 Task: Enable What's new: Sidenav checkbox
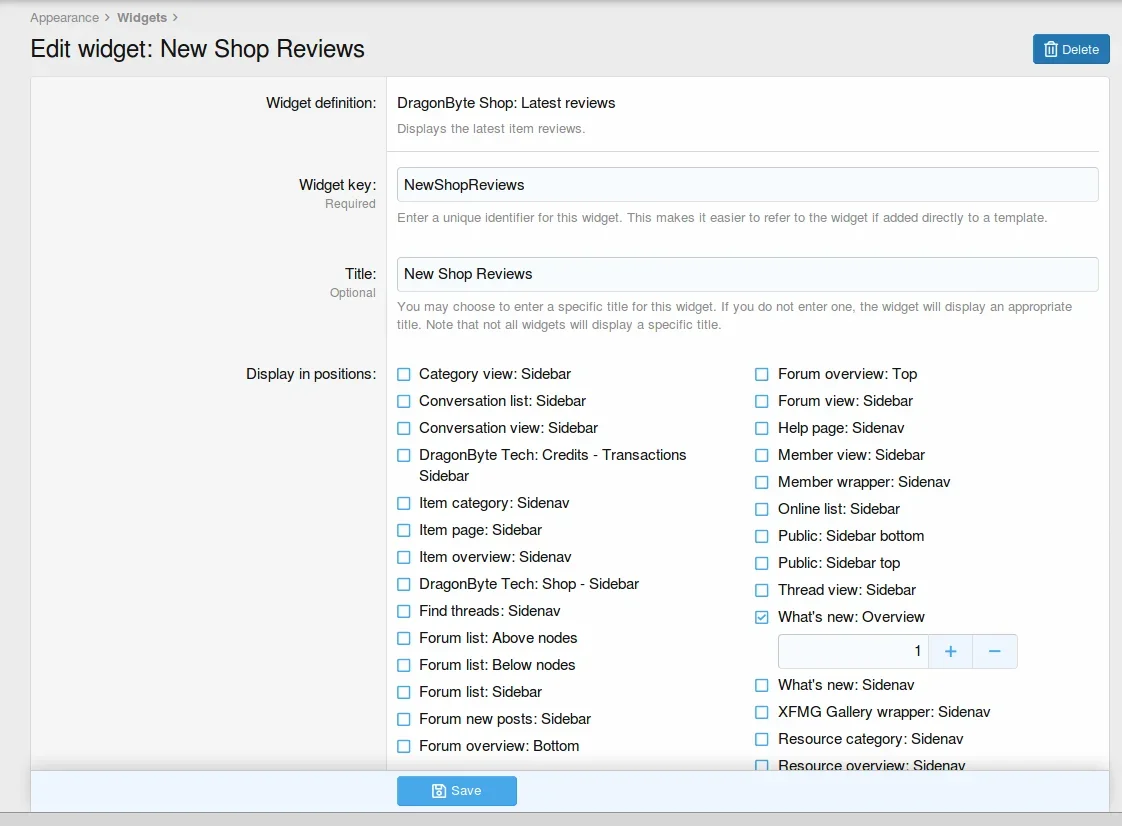pyautogui.click(x=762, y=686)
